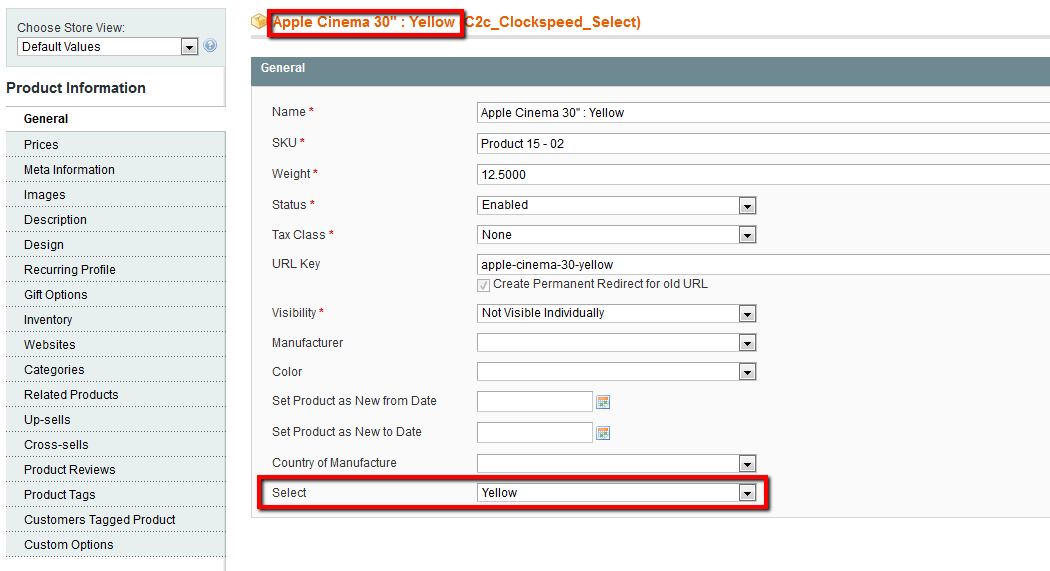The image size is (1050, 571).
Task: Click into the Weight input field
Action: pos(763,174)
